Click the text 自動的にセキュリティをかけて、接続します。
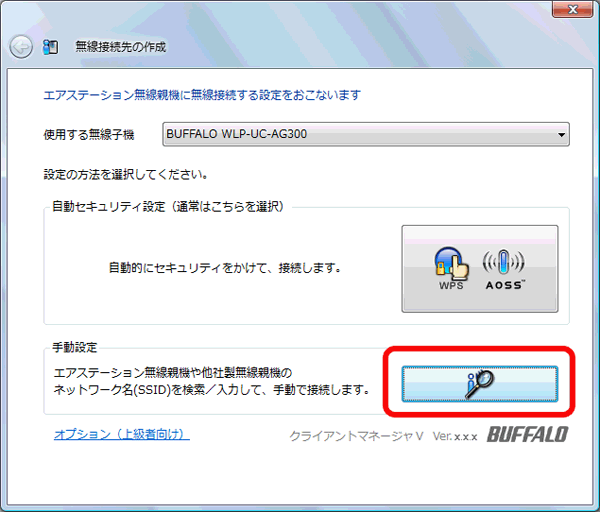The image size is (600, 512). pos(225,268)
